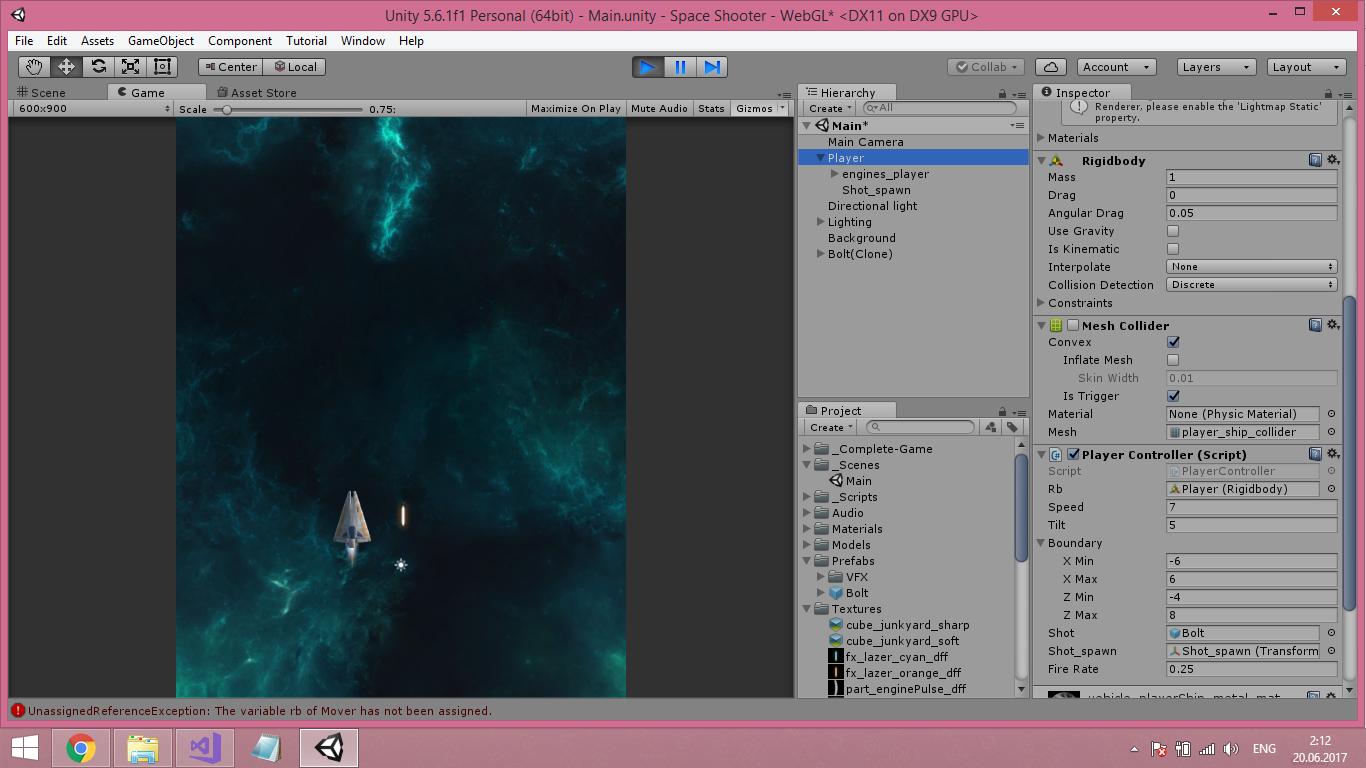Open Visual Studio from the taskbar
The height and width of the screenshot is (768, 1366).
click(x=205, y=748)
